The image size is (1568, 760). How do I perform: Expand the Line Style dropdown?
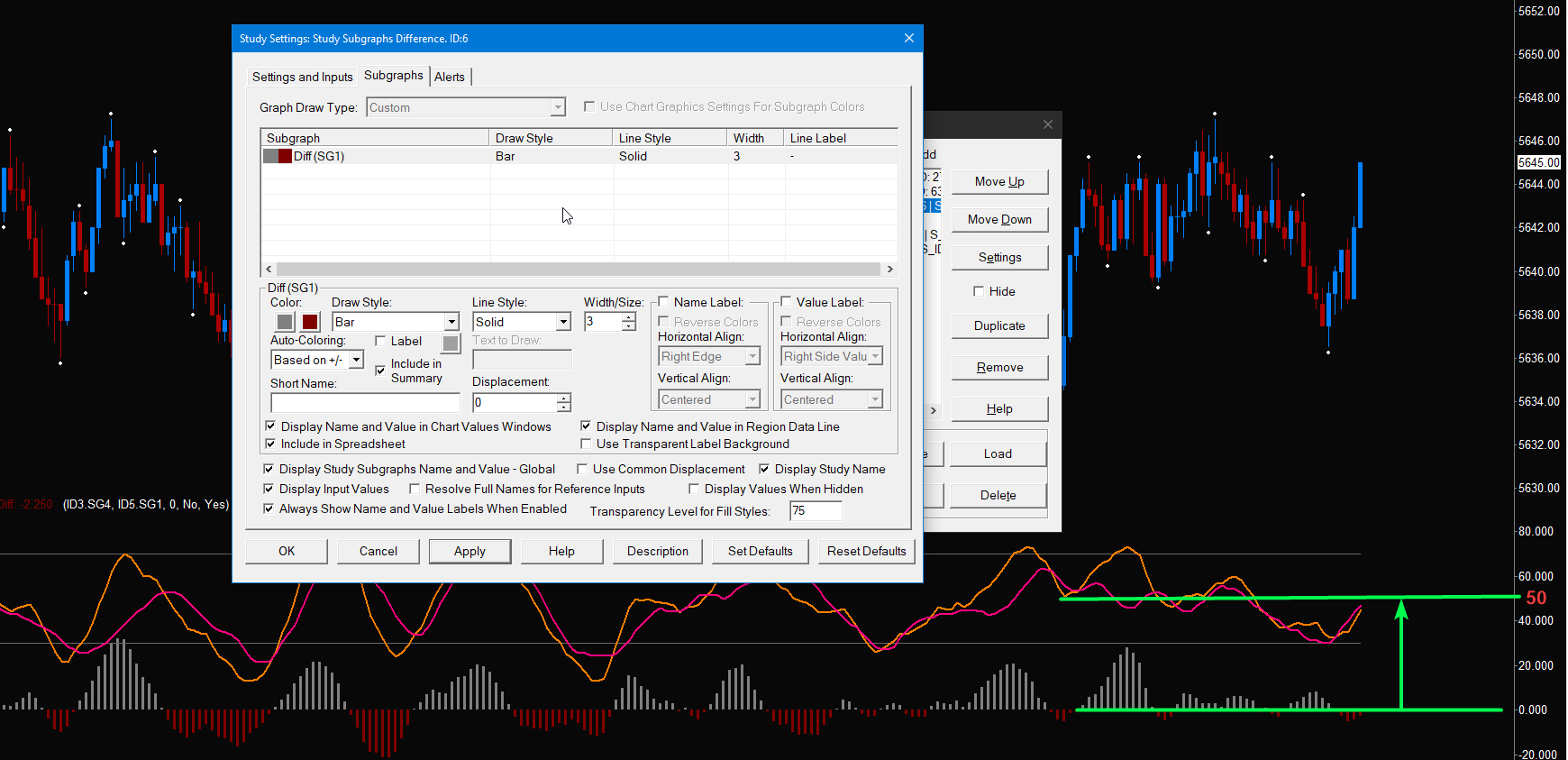pos(563,322)
